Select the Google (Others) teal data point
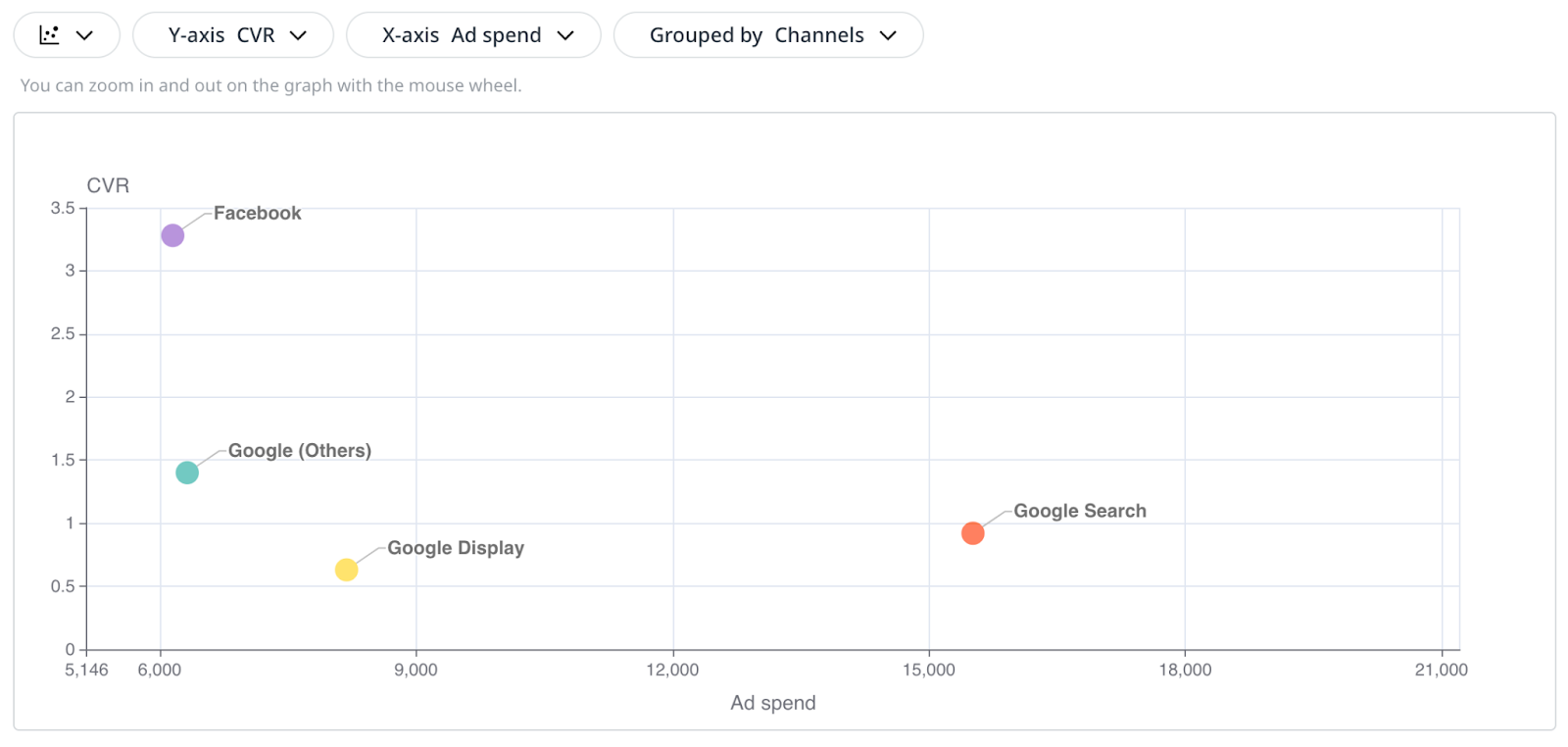The image size is (1568, 747). pyautogui.click(x=186, y=472)
